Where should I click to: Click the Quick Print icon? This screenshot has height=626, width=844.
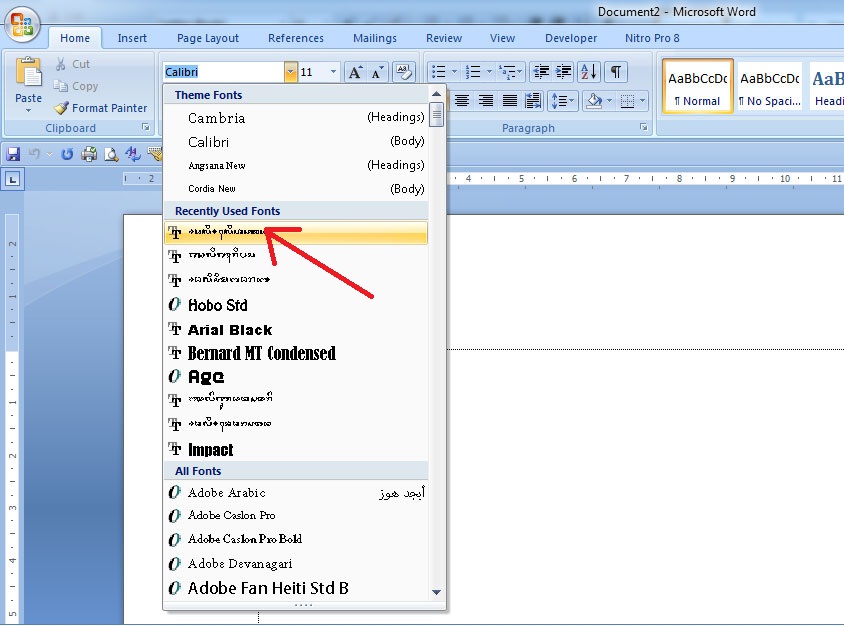pos(89,154)
